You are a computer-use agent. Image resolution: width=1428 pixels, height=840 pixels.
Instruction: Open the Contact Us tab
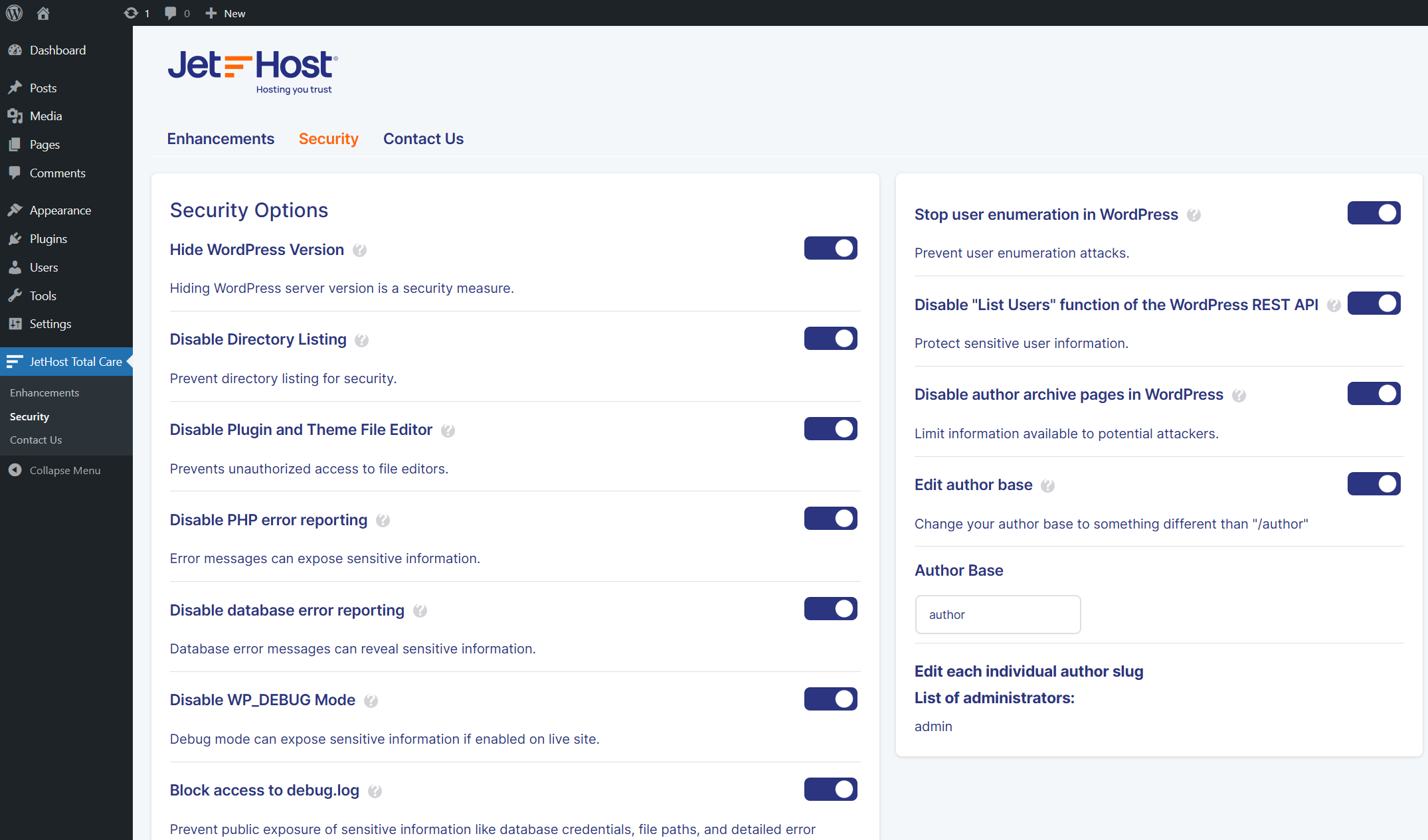click(x=423, y=139)
